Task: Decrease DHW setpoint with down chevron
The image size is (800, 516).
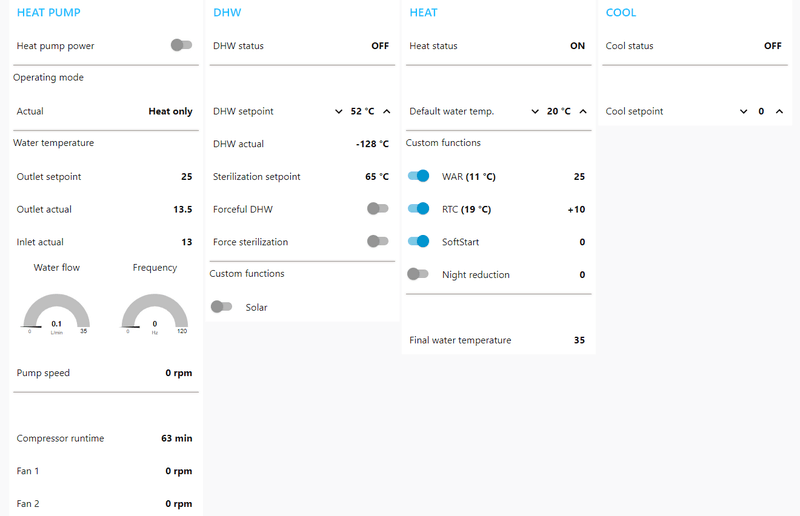Action: click(339, 111)
